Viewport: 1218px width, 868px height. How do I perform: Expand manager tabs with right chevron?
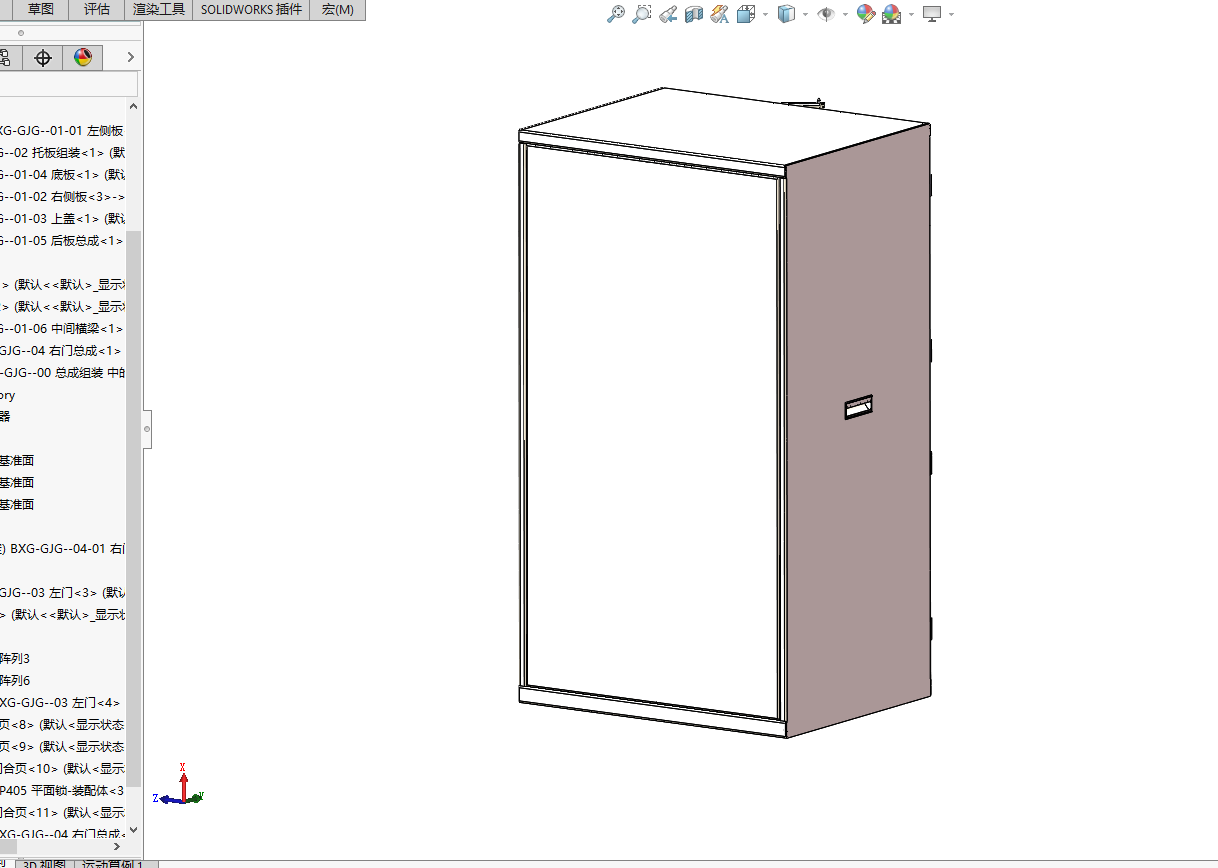pos(130,58)
